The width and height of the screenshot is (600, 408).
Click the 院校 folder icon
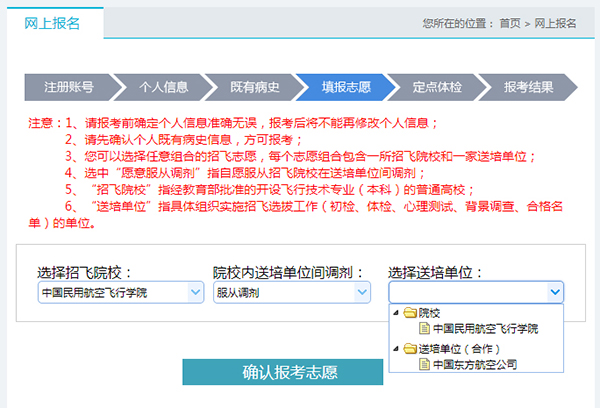410,313
